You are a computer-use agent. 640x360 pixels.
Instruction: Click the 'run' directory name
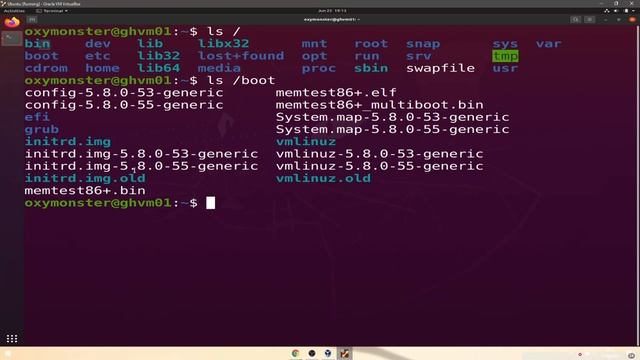367,56
